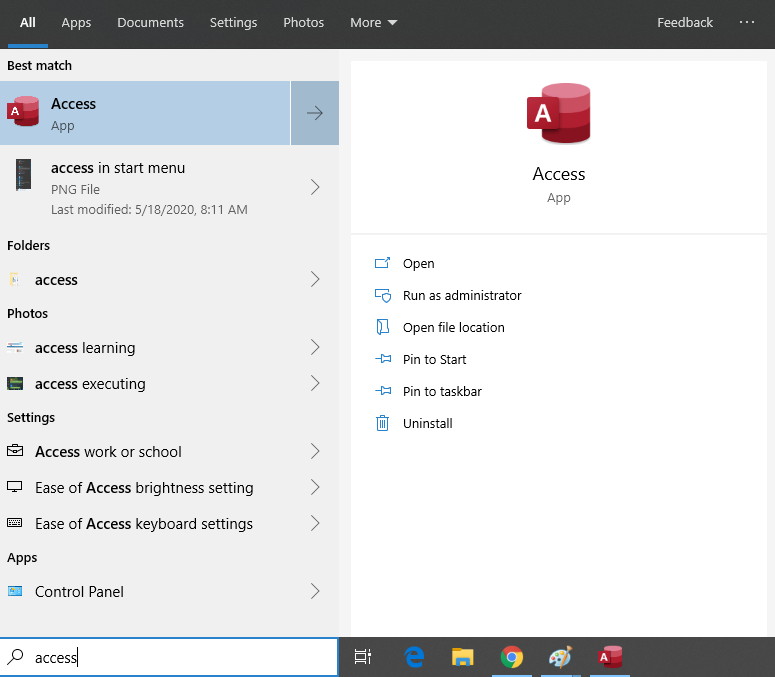
Task: Open the More filter dropdown
Action: point(373,22)
